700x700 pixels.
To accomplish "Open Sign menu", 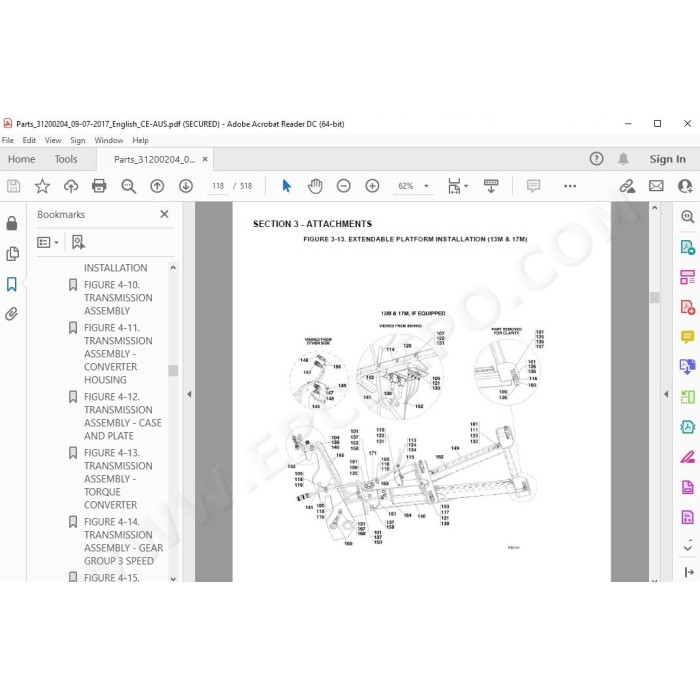I will pos(78,140).
